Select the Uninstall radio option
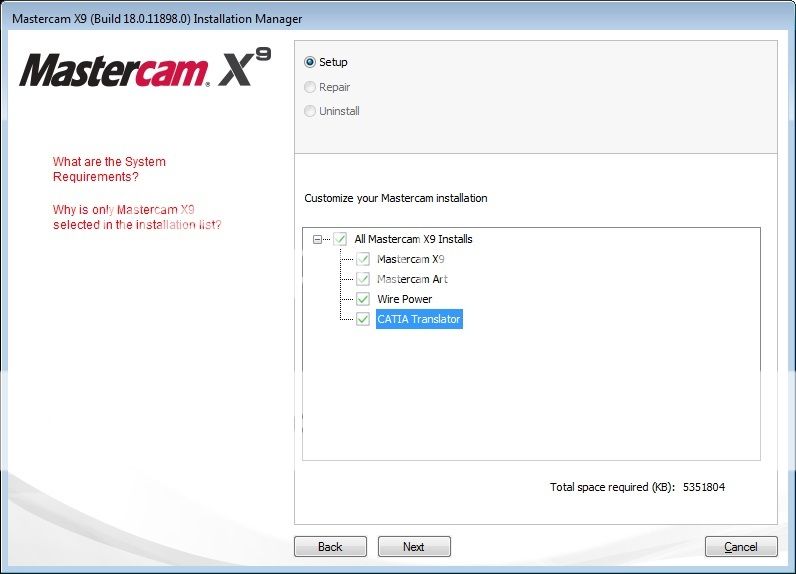The height and width of the screenshot is (574, 796). (310, 111)
